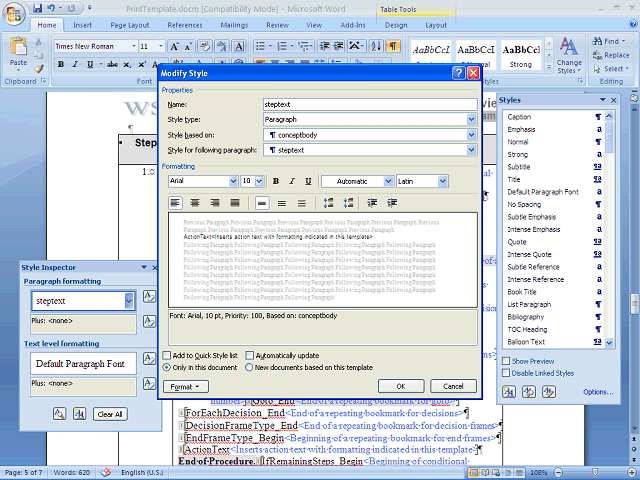Enable Disable Linked Styles checkbox
Viewport: 640px width, 480px height.
506,373
